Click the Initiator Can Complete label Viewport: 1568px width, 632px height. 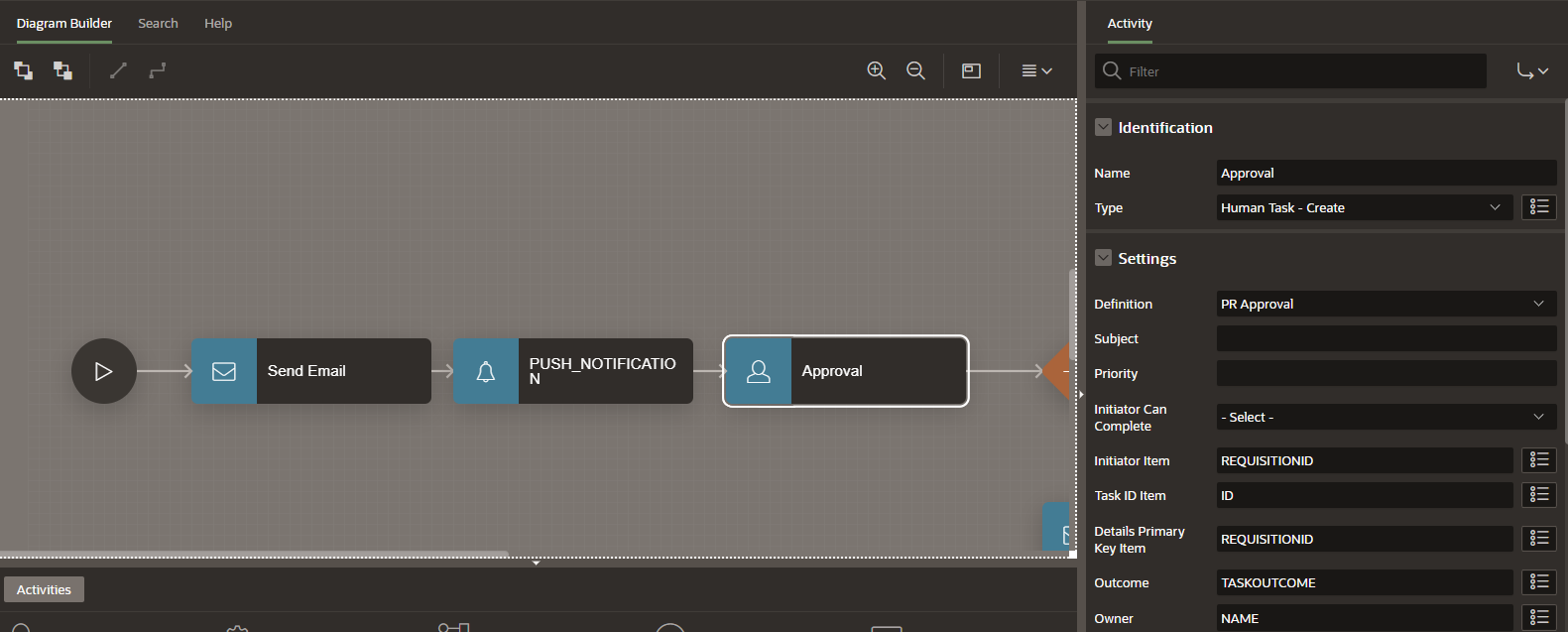1131,418
